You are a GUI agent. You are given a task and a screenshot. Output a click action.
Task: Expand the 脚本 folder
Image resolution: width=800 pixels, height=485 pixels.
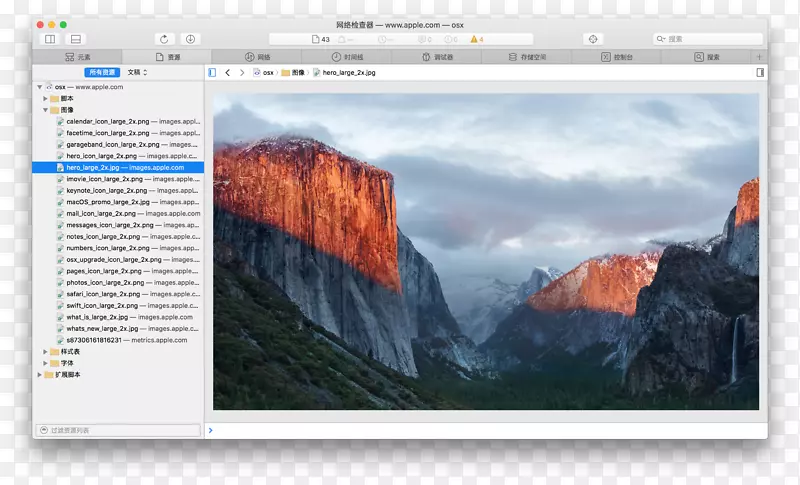(x=45, y=98)
